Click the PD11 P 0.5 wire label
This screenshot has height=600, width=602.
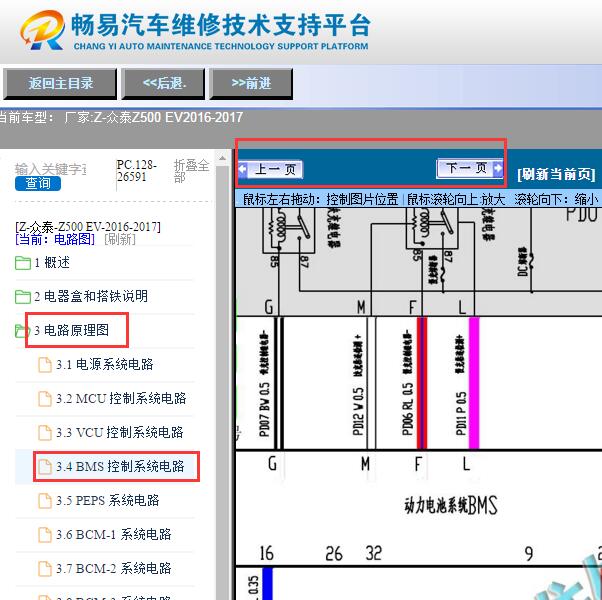tap(461, 413)
